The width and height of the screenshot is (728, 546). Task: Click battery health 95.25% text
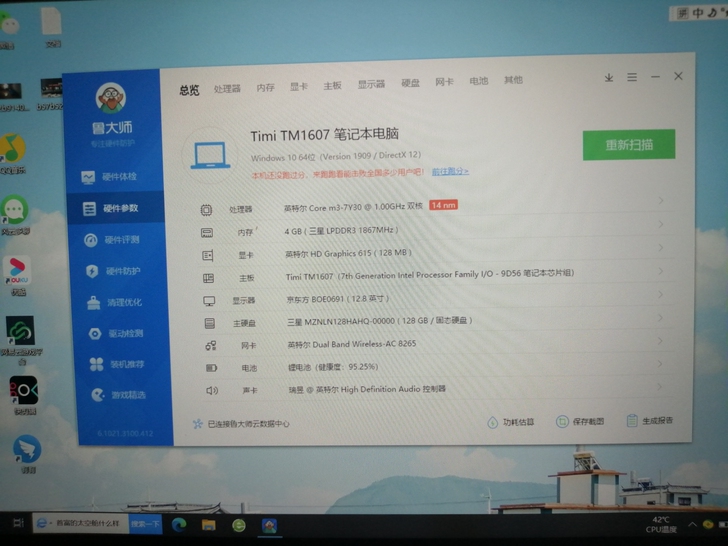pyautogui.click(x=333, y=367)
